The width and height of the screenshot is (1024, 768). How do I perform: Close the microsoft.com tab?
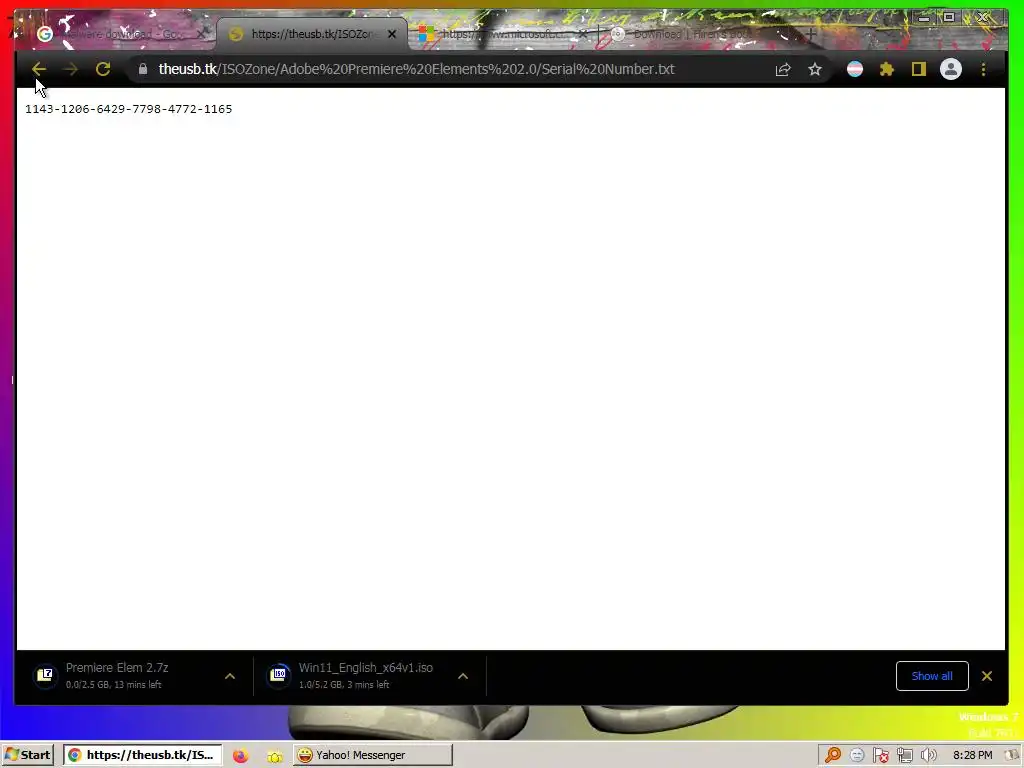pos(583,33)
